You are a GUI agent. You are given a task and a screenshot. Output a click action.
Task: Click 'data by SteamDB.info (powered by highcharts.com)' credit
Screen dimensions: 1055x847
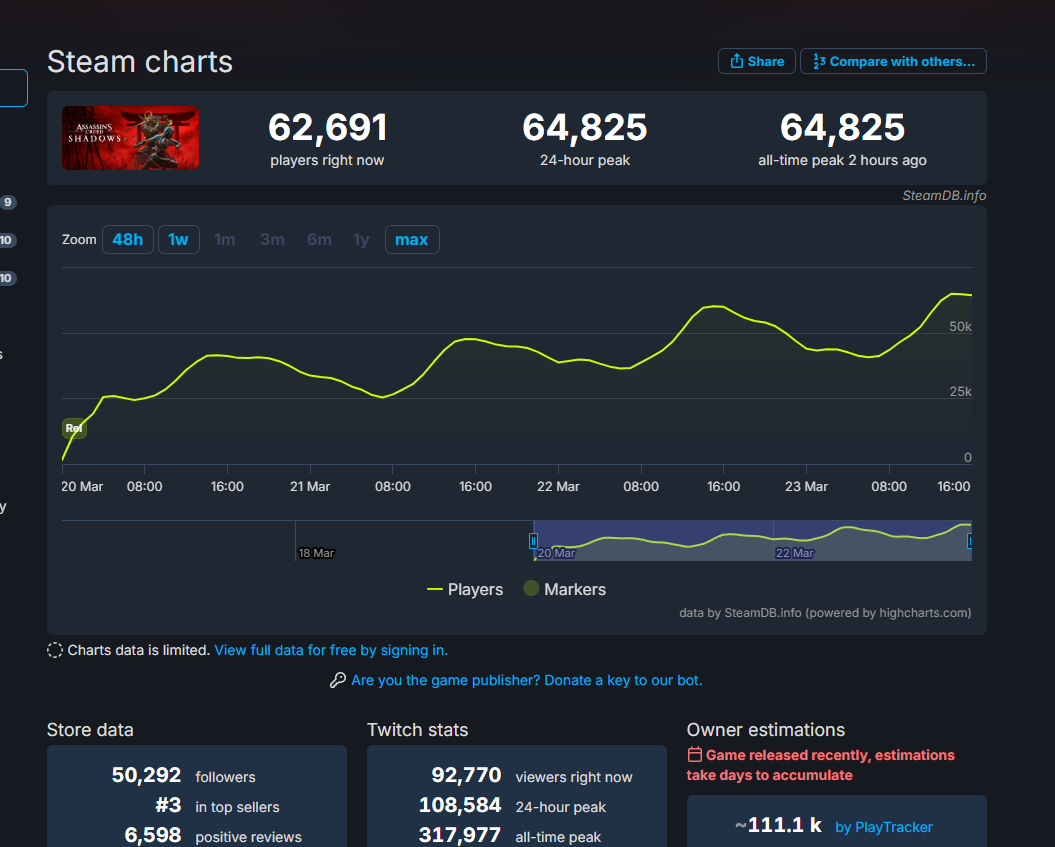tap(826, 613)
